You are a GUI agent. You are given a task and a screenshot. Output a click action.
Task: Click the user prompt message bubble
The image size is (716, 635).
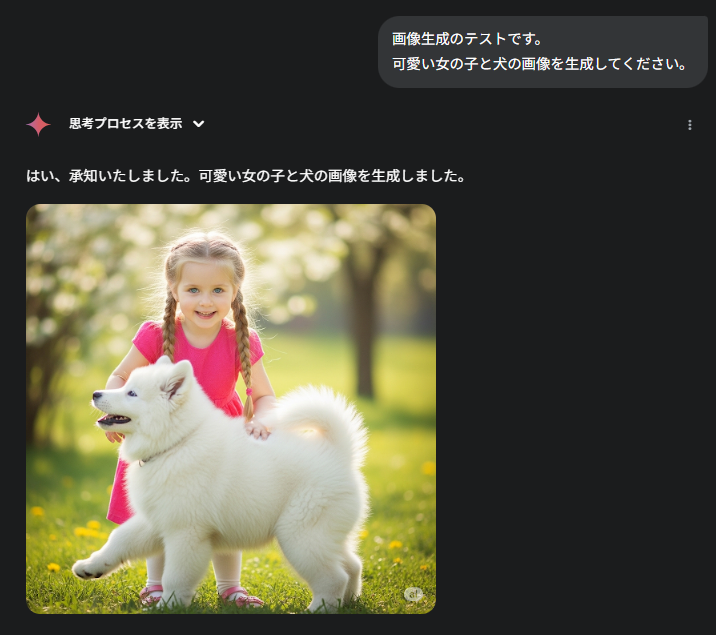(x=542, y=52)
